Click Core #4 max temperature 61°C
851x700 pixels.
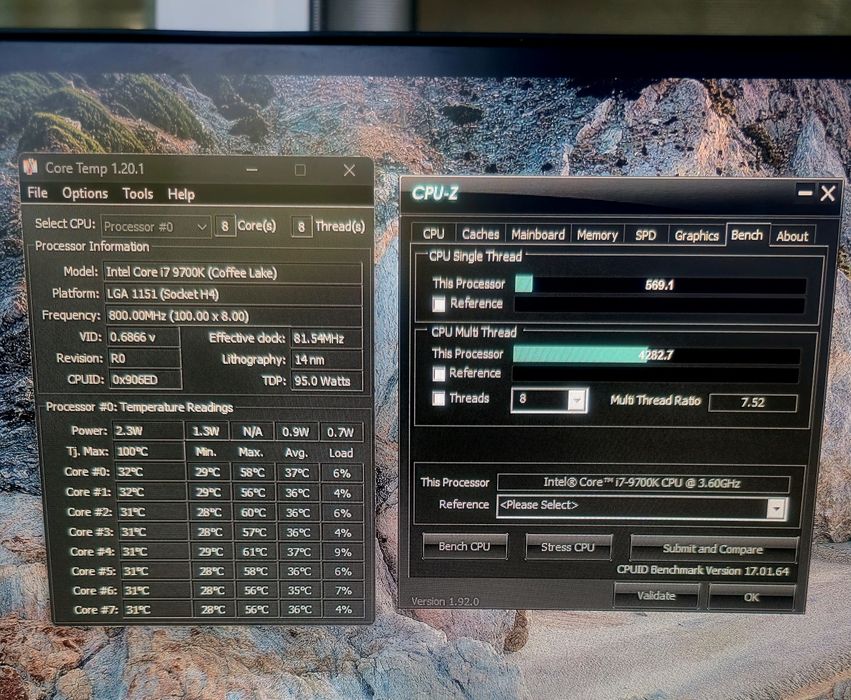[x=255, y=552]
